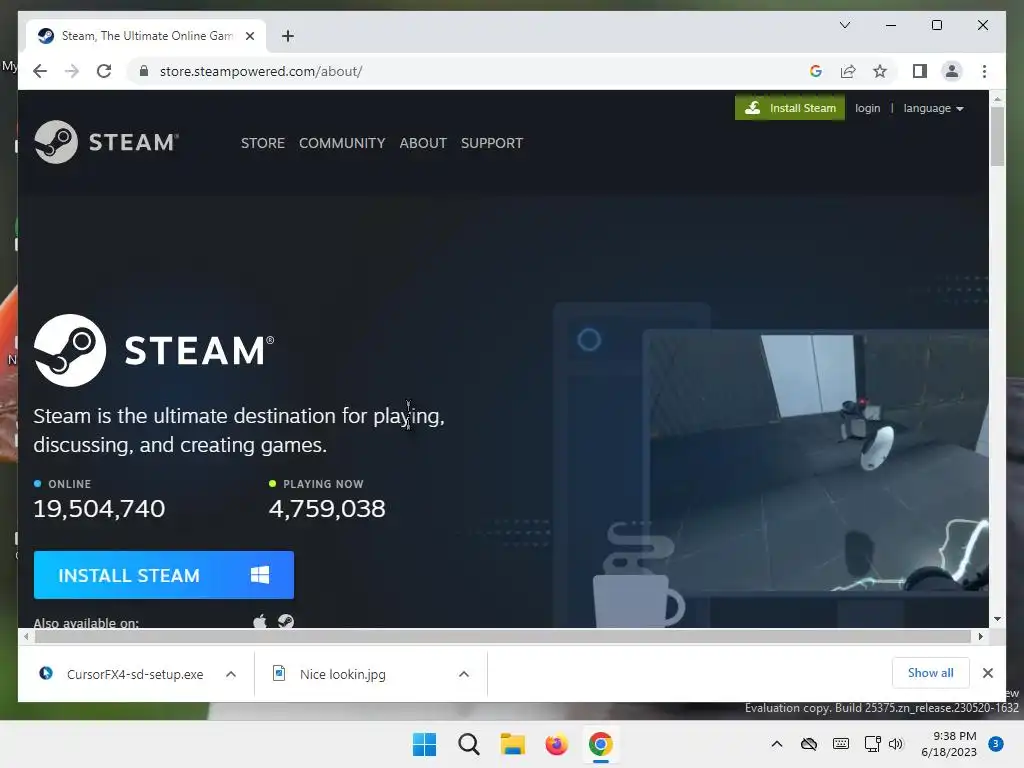The width and height of the screenshot is (1024, 768).
Task: Go back to the previous page
Action: (x=40, y=71)
